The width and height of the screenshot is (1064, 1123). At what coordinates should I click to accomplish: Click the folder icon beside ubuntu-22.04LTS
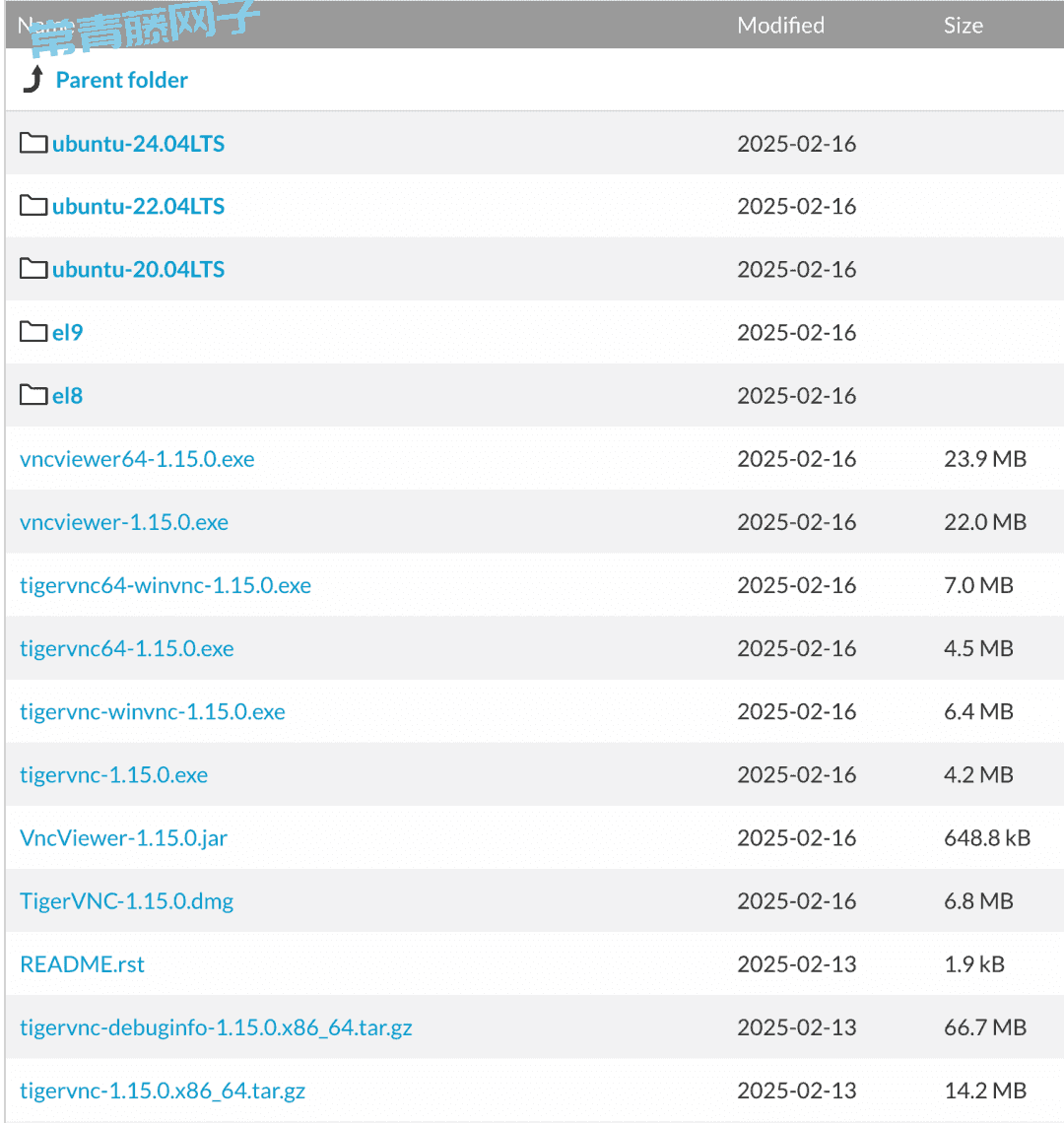click(x=33, y=206)
